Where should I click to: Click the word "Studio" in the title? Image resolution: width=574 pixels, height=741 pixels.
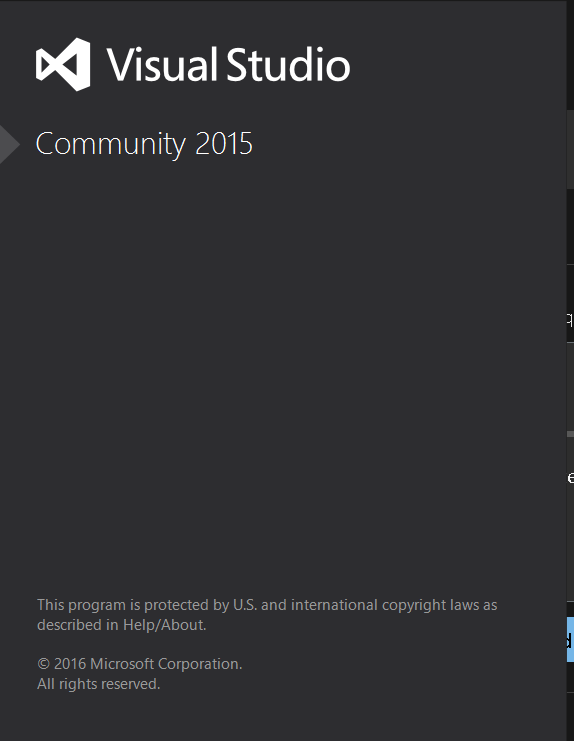click(288, 64)
